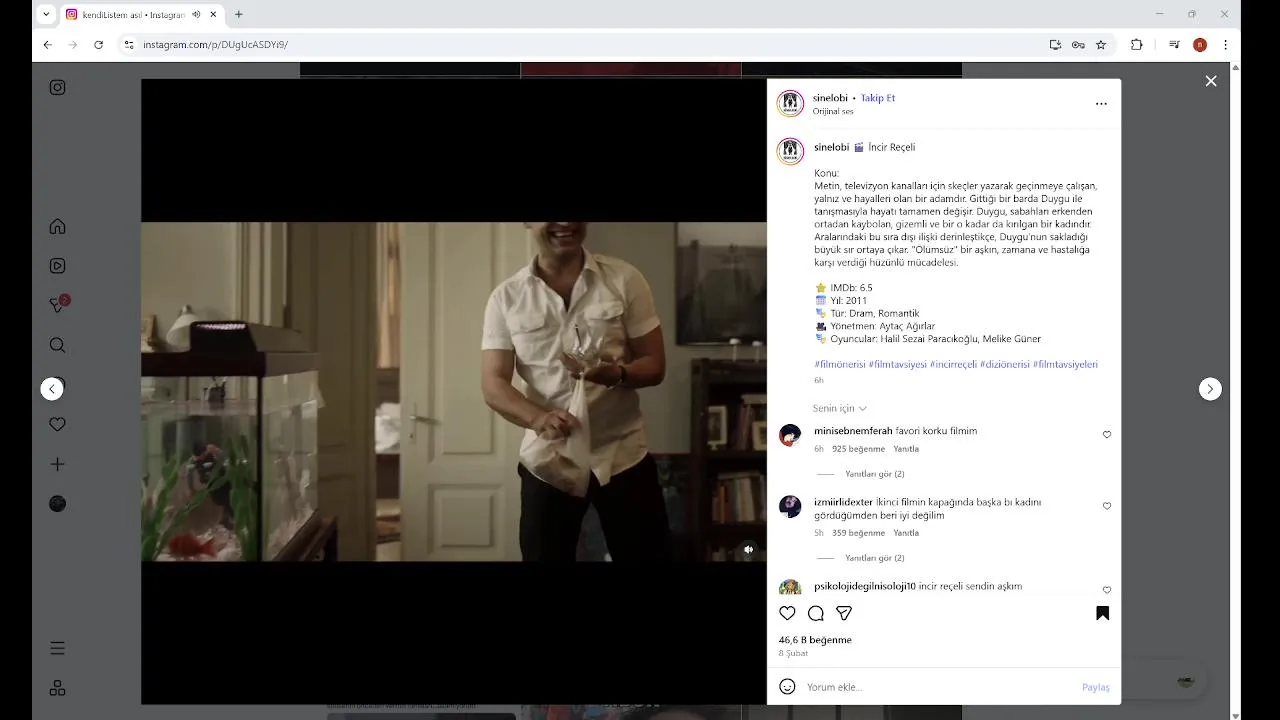Open Messages with notification badge
1280x720 pixels.
(58, 305)
